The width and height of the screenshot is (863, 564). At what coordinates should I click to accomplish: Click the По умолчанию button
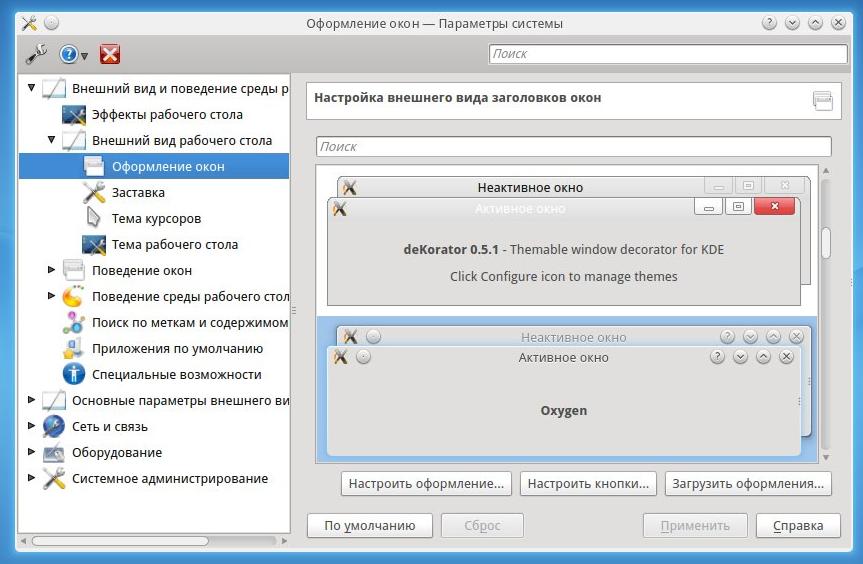(x=370, y=525)
